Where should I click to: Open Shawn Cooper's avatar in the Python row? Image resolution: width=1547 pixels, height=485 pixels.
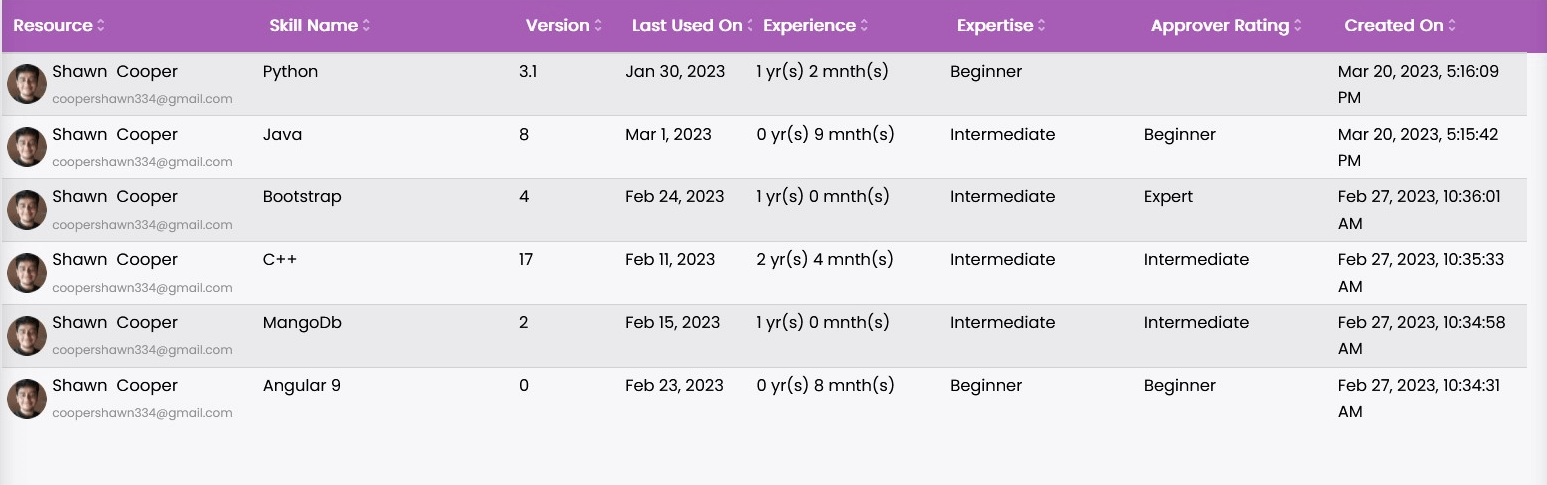coord(27,84)
